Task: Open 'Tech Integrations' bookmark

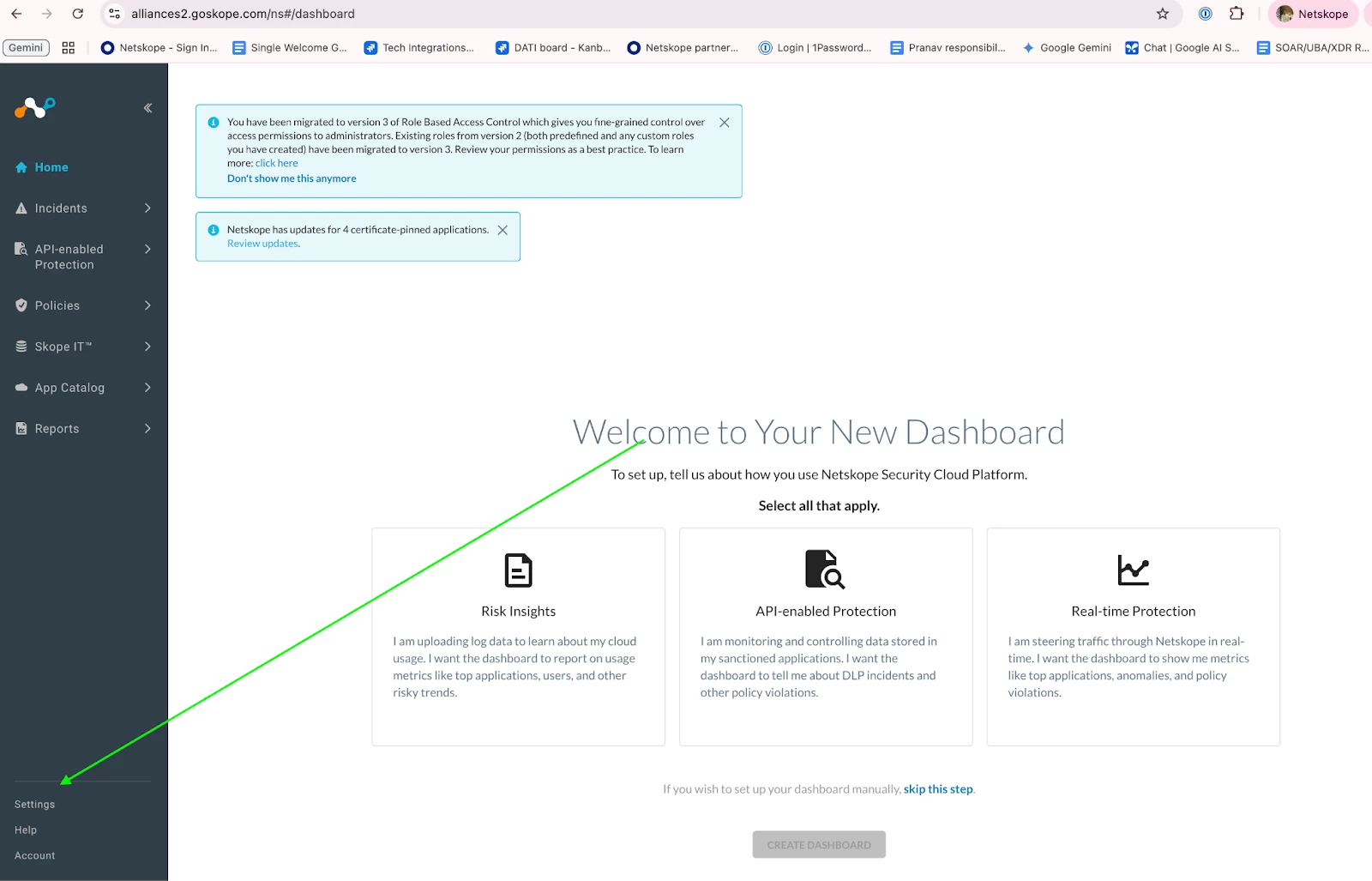Action: pyautogui.click(x=419, y=48)
